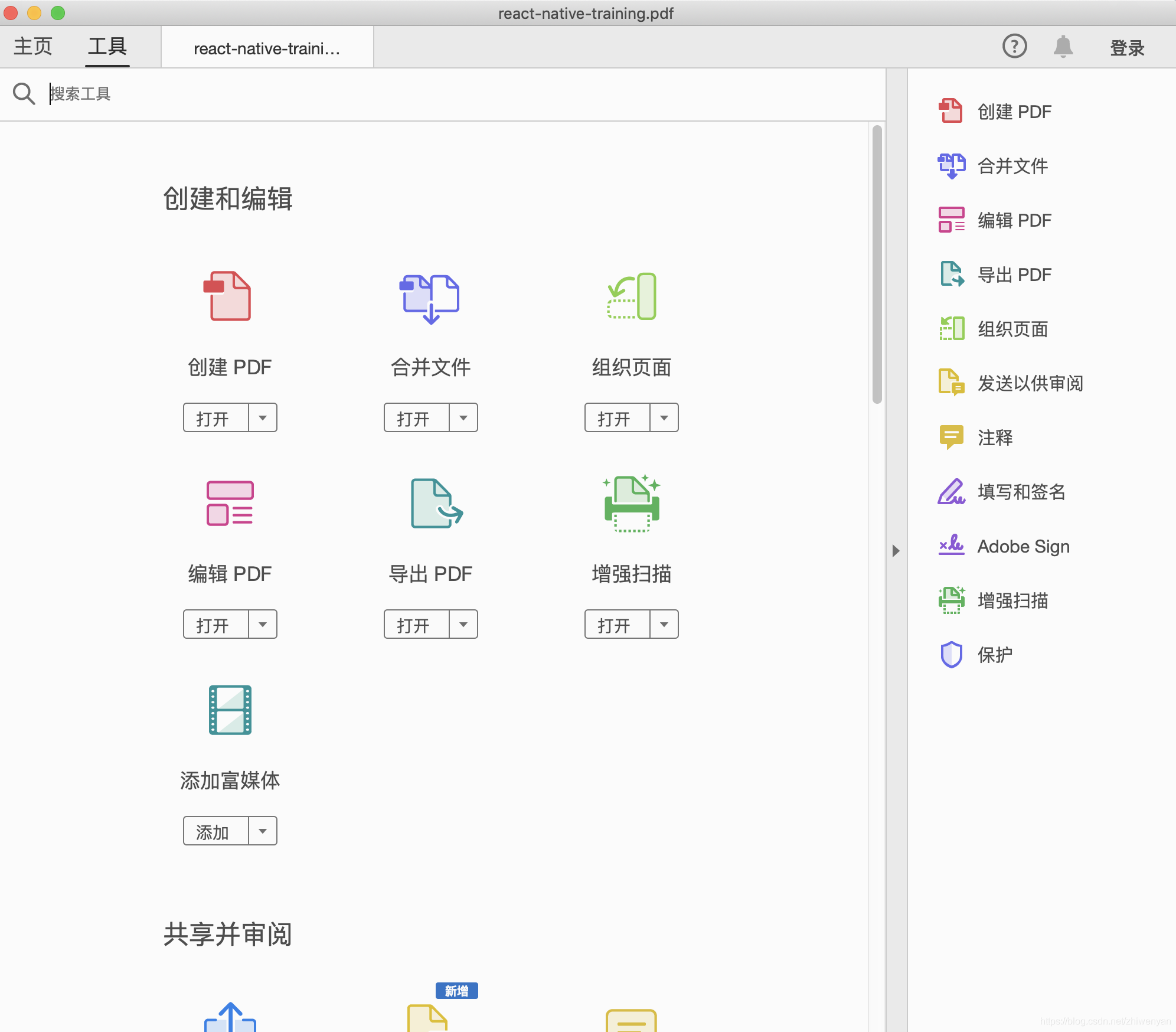
Task: Click 打开 under 导出 PDF
Action: 417,625
